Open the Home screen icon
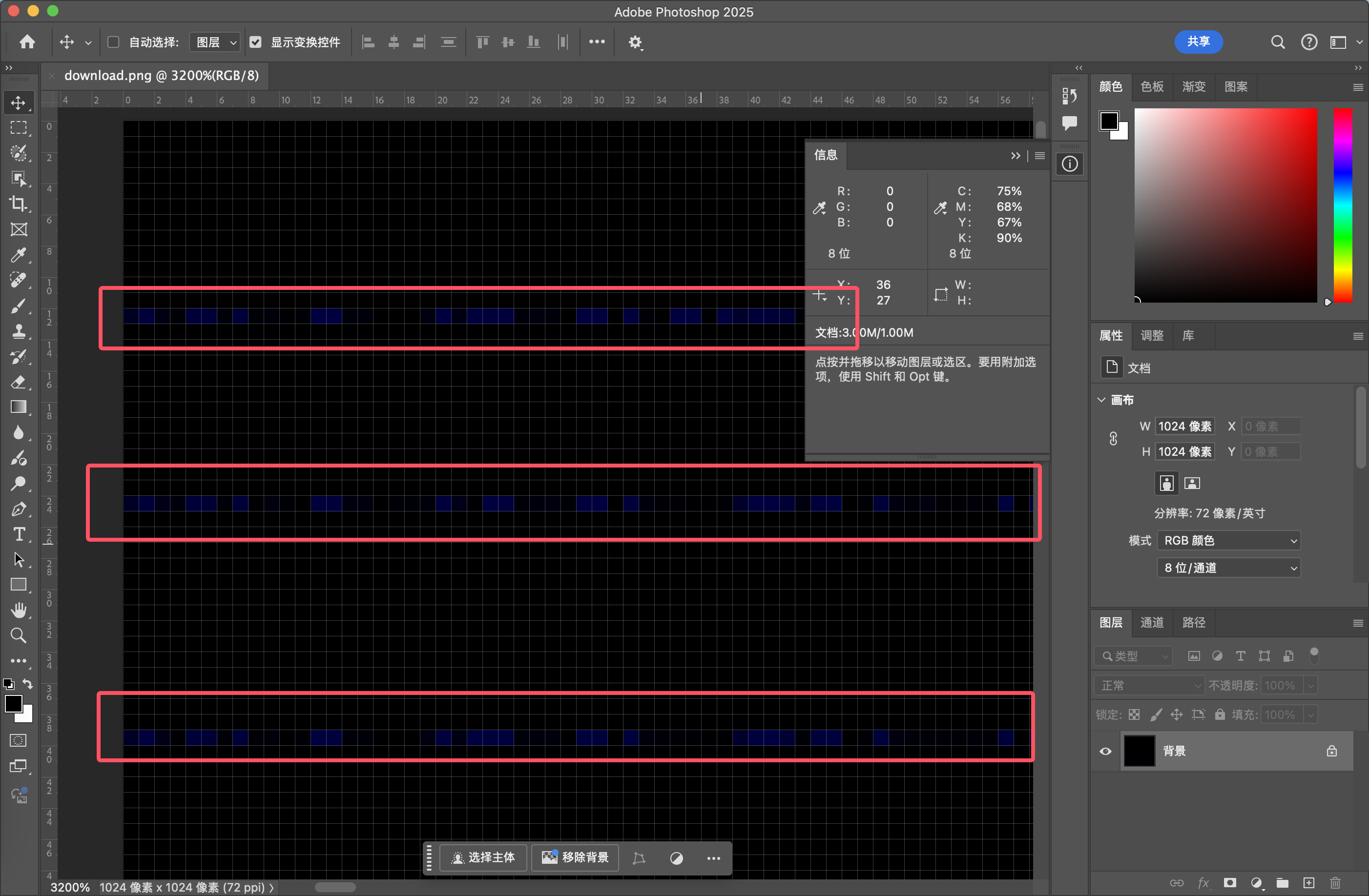Screen dimensions: 1369x896 [x=27, y=42]
